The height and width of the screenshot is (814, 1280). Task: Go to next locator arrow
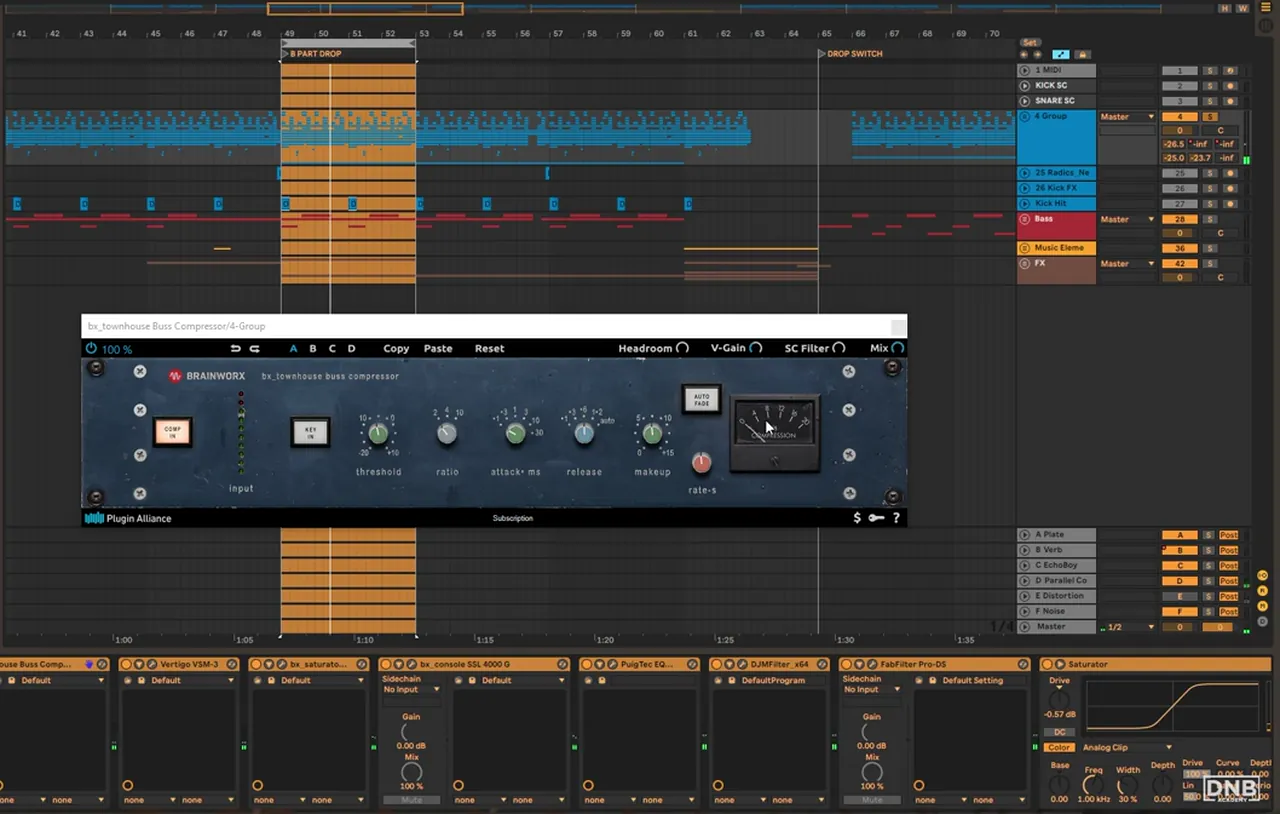1037,55
